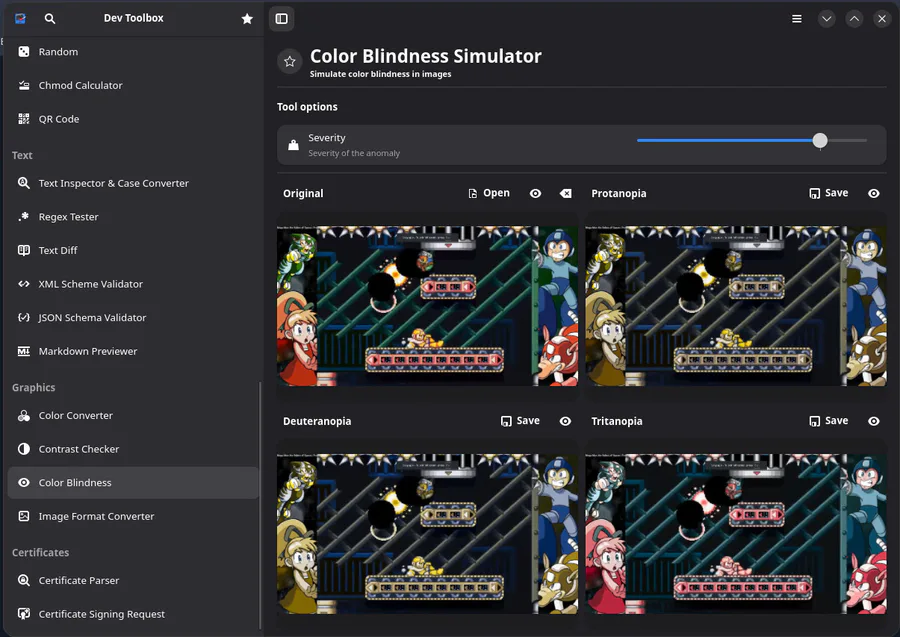Click the Severity slider handle
Image resolution: width=900 pixels, height=637 pixels.
(x=820, y=140)
